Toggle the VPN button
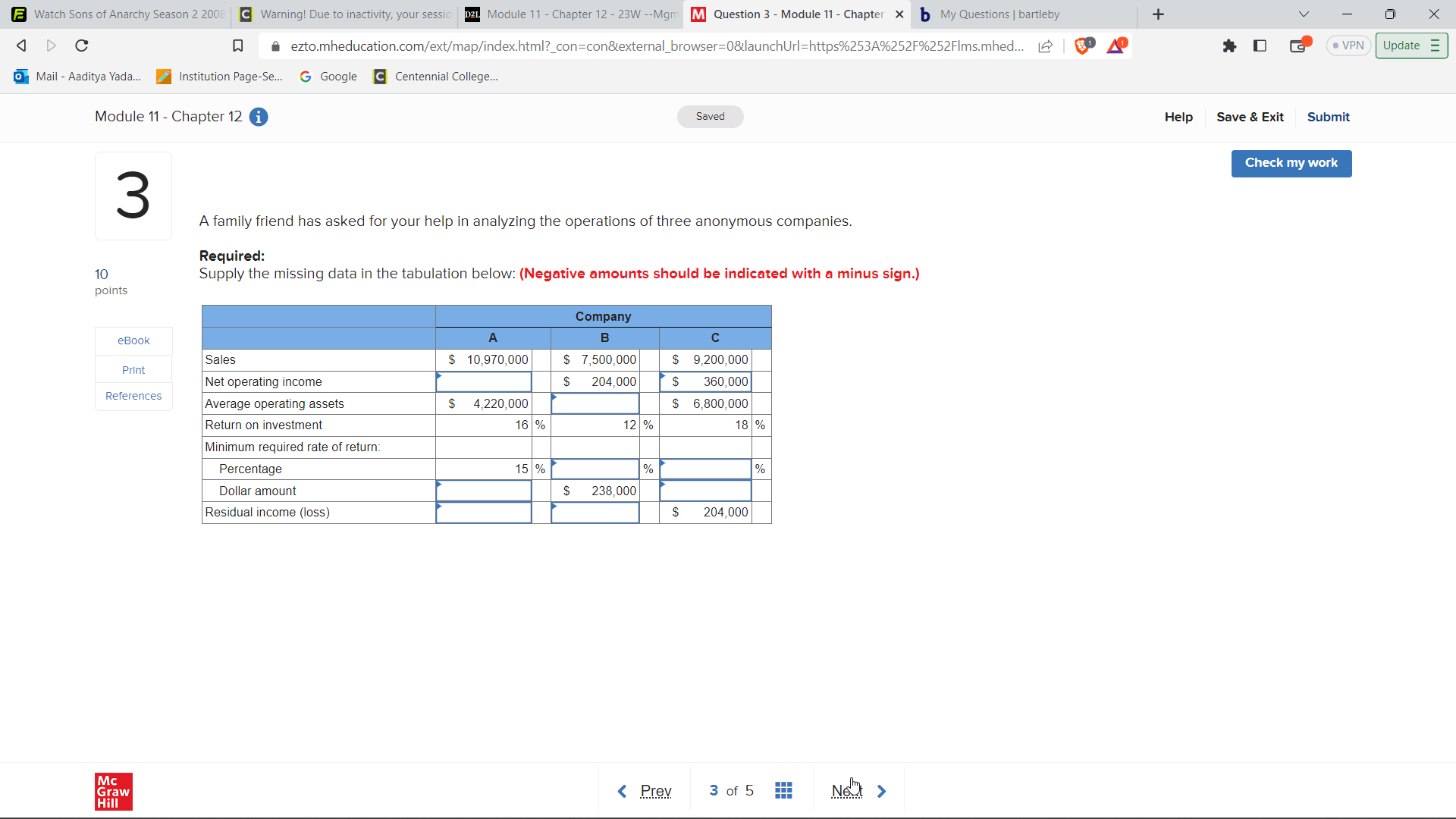This screenshot has height=819, width=1456. click(1348, 45)
